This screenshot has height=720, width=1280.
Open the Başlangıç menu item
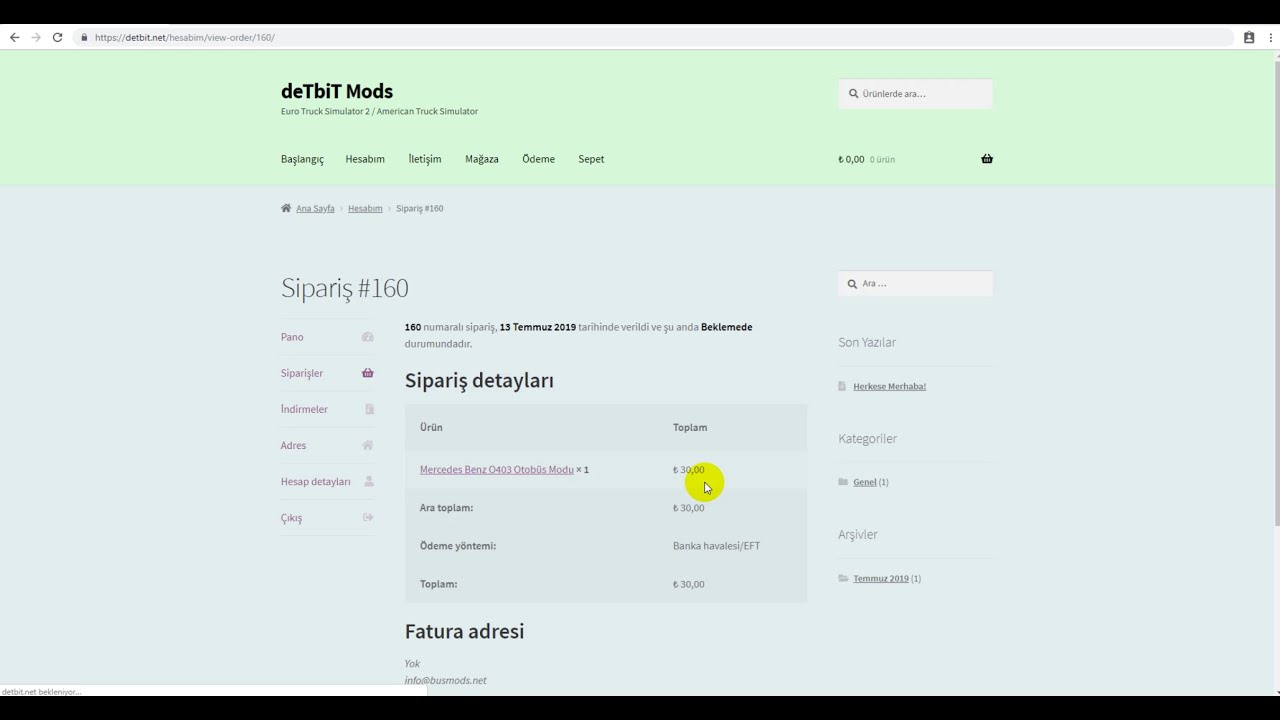(302, 159)
